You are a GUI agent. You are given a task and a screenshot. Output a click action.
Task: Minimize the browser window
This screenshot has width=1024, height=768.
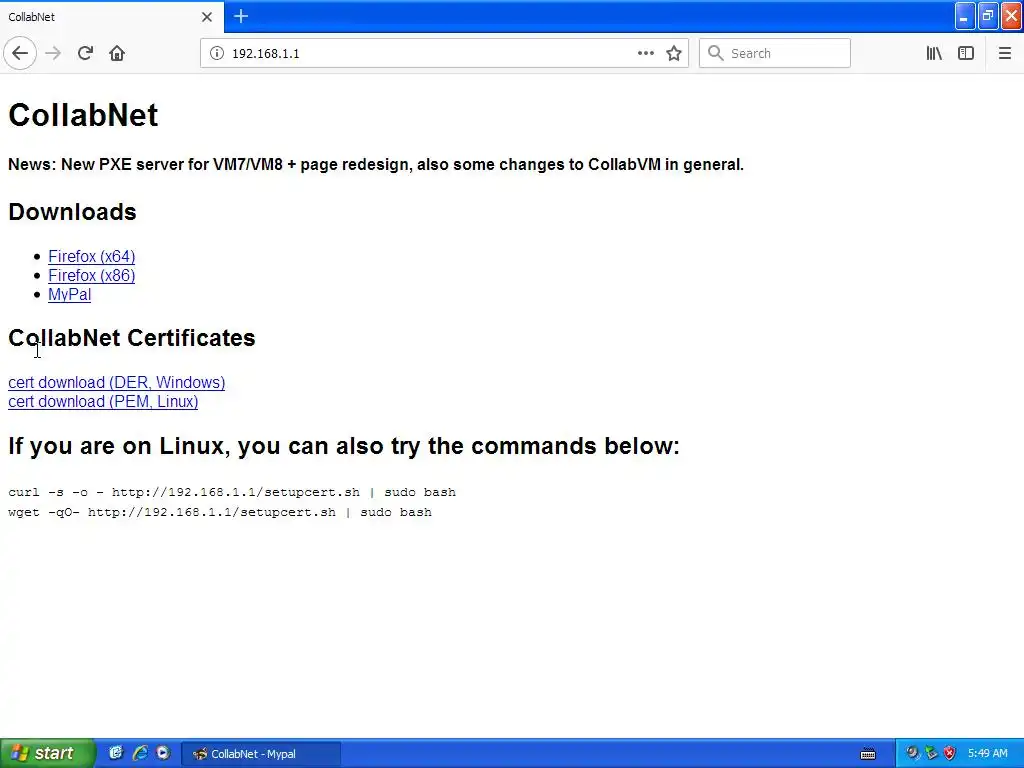pyautogui.click(x=964, y=16)
